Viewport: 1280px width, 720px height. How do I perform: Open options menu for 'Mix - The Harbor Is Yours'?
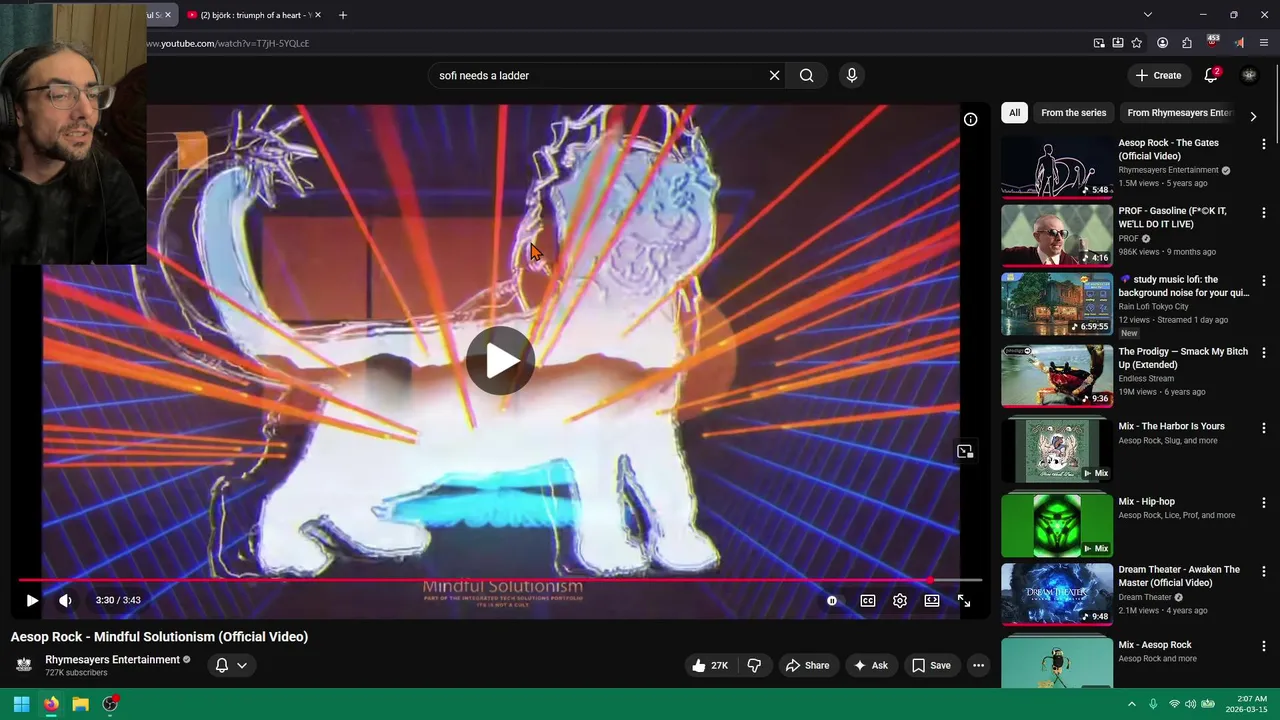pyautogui.click(x=1264, y=428)
